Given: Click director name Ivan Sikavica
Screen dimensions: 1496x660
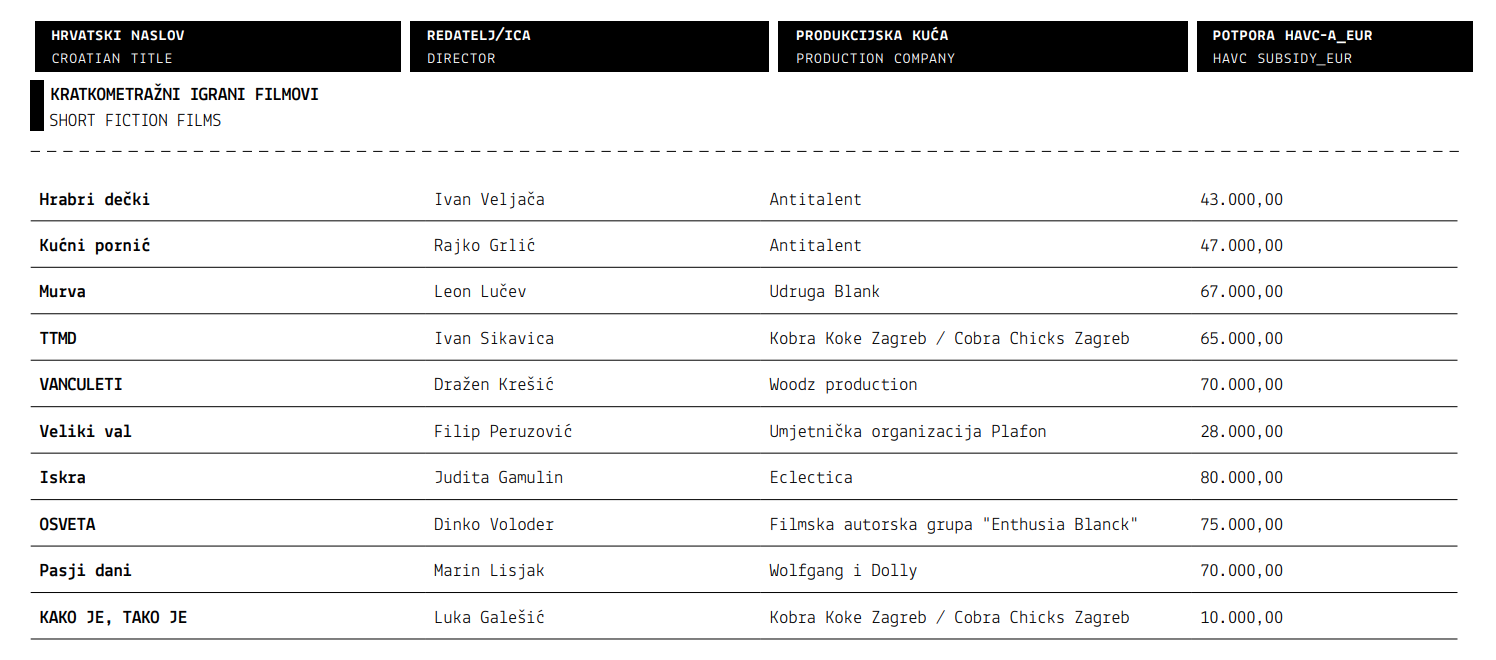Looking at the screenshot, I should [494, 338].
